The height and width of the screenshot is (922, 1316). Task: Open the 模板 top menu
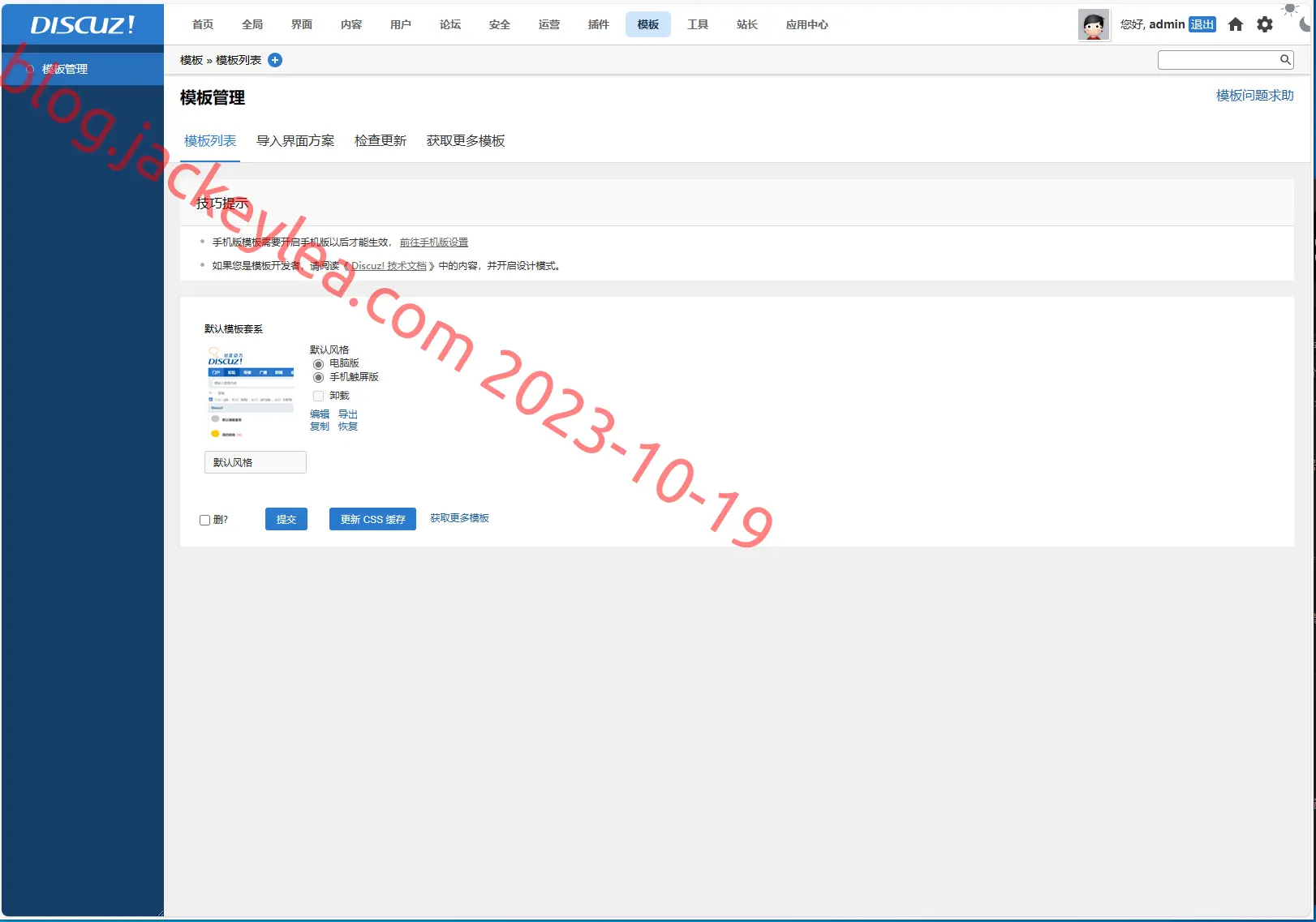(648, 24)
